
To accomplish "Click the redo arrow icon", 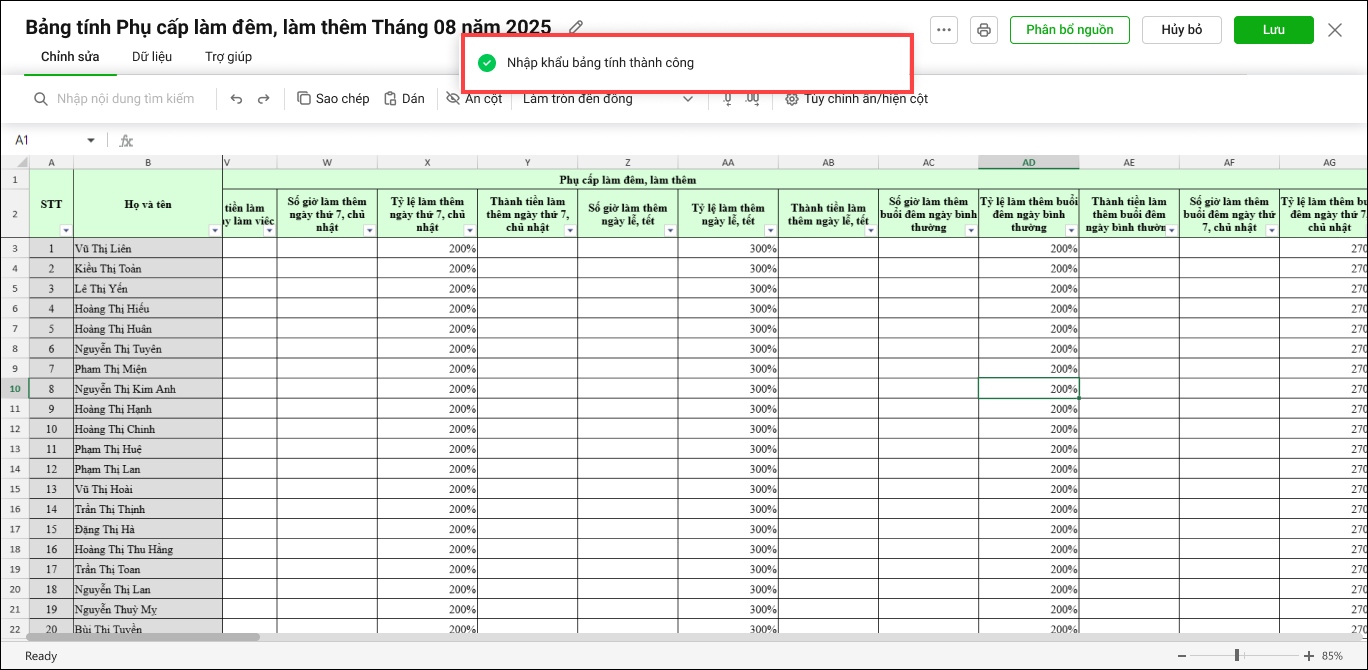I will [264, 99].
